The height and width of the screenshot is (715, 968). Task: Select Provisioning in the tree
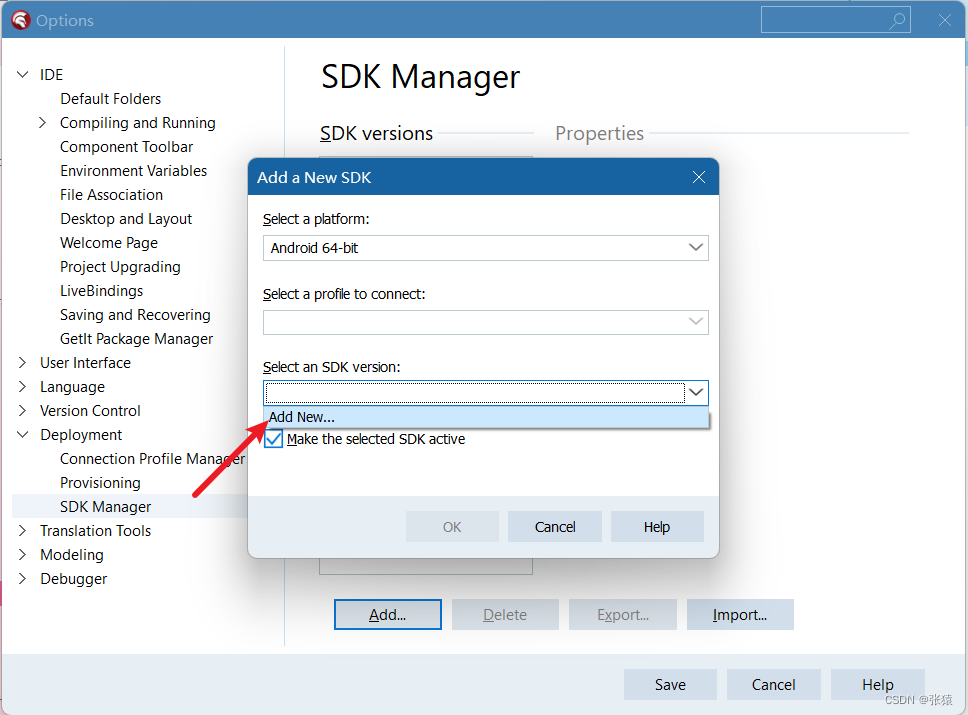(x=101, y=483)
